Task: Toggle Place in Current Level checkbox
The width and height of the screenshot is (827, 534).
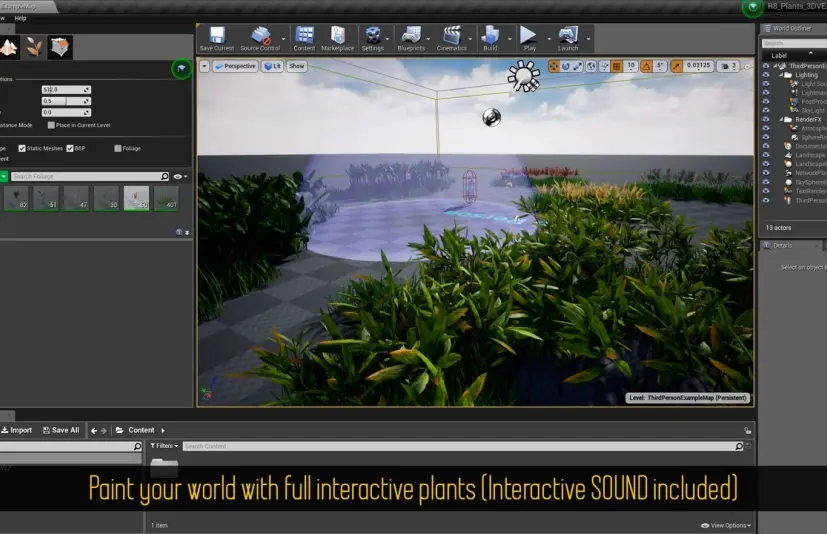Action: [x=51, y=125]
